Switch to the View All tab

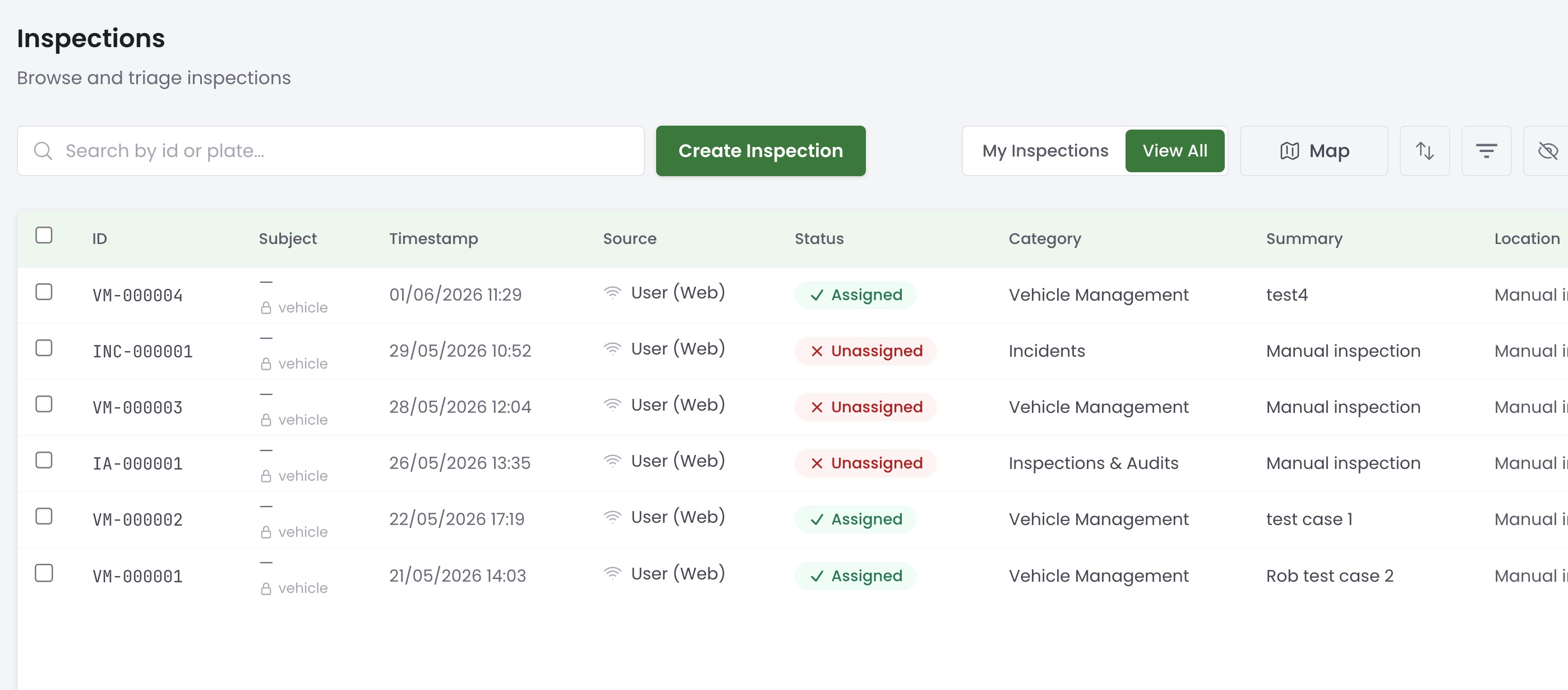click(x=1175, y=151)
